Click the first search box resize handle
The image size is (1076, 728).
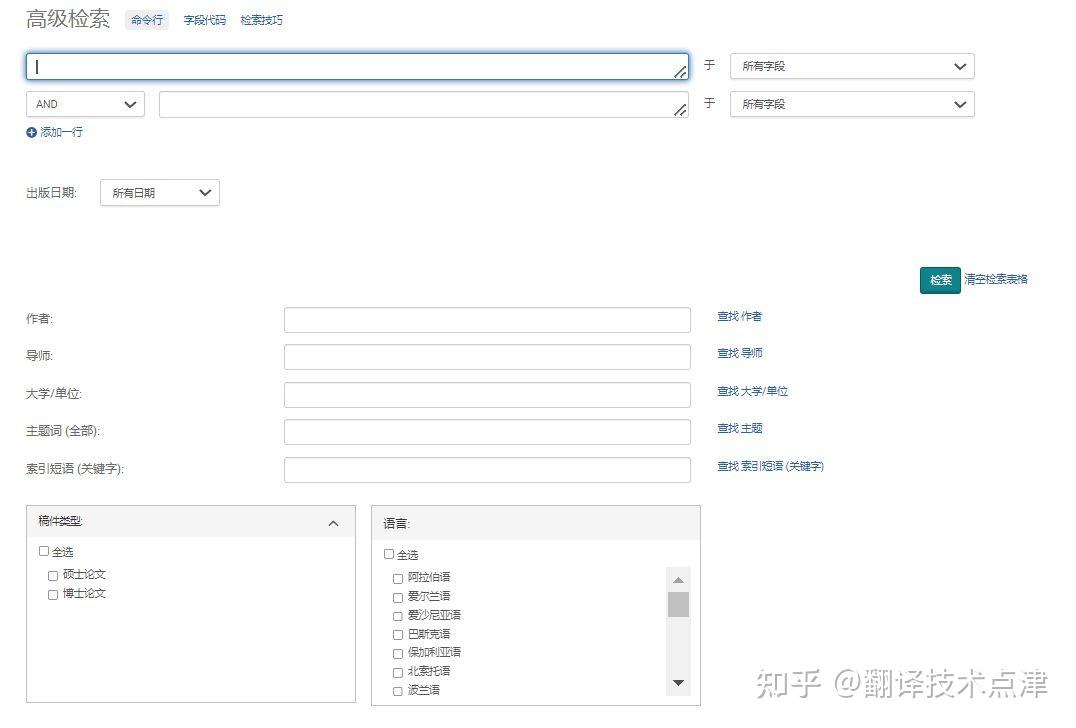pyautogui.click(x=680, y=71)
